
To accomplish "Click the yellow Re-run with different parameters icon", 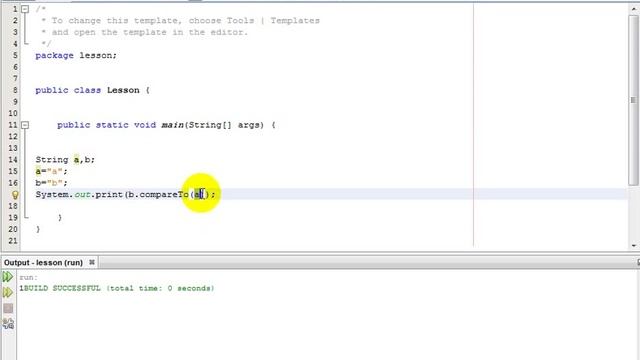I will pyautogui.click(x=8, y=292).
